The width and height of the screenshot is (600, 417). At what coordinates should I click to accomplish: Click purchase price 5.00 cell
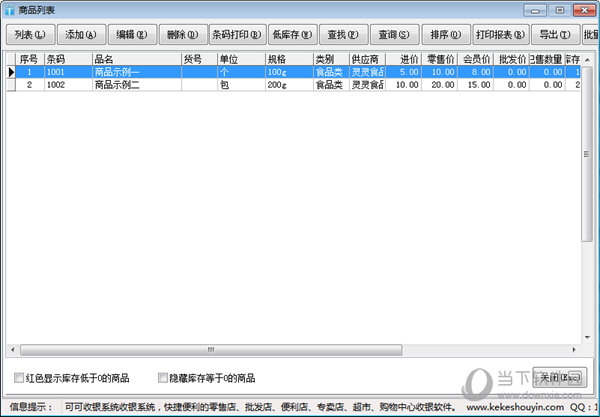point(403,72)
